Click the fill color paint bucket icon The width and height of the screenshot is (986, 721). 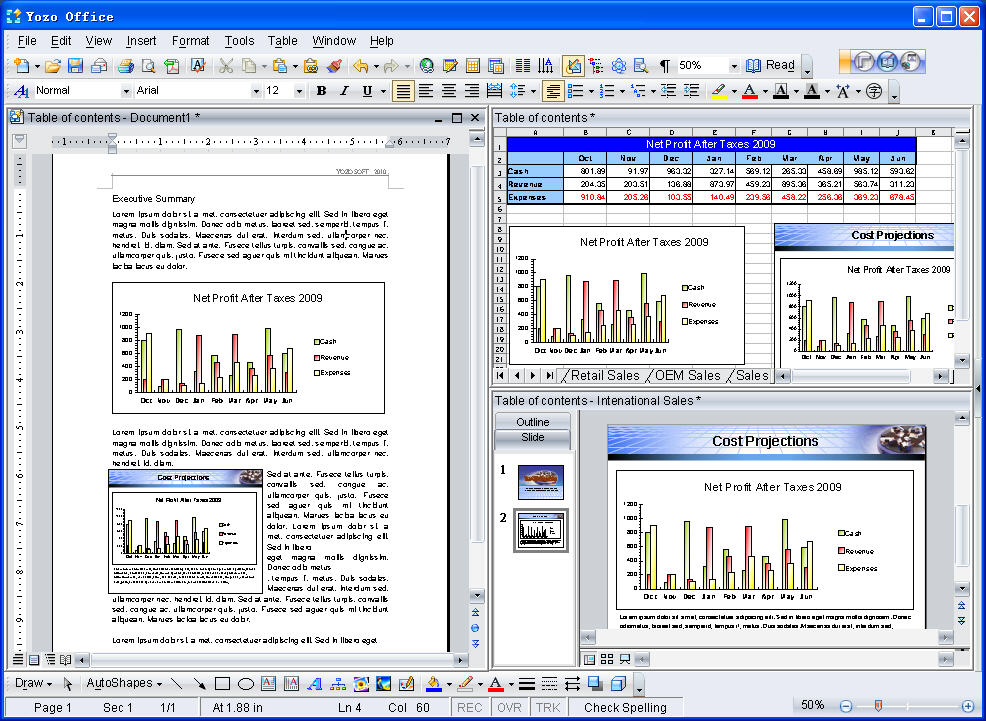pos(433,683)
